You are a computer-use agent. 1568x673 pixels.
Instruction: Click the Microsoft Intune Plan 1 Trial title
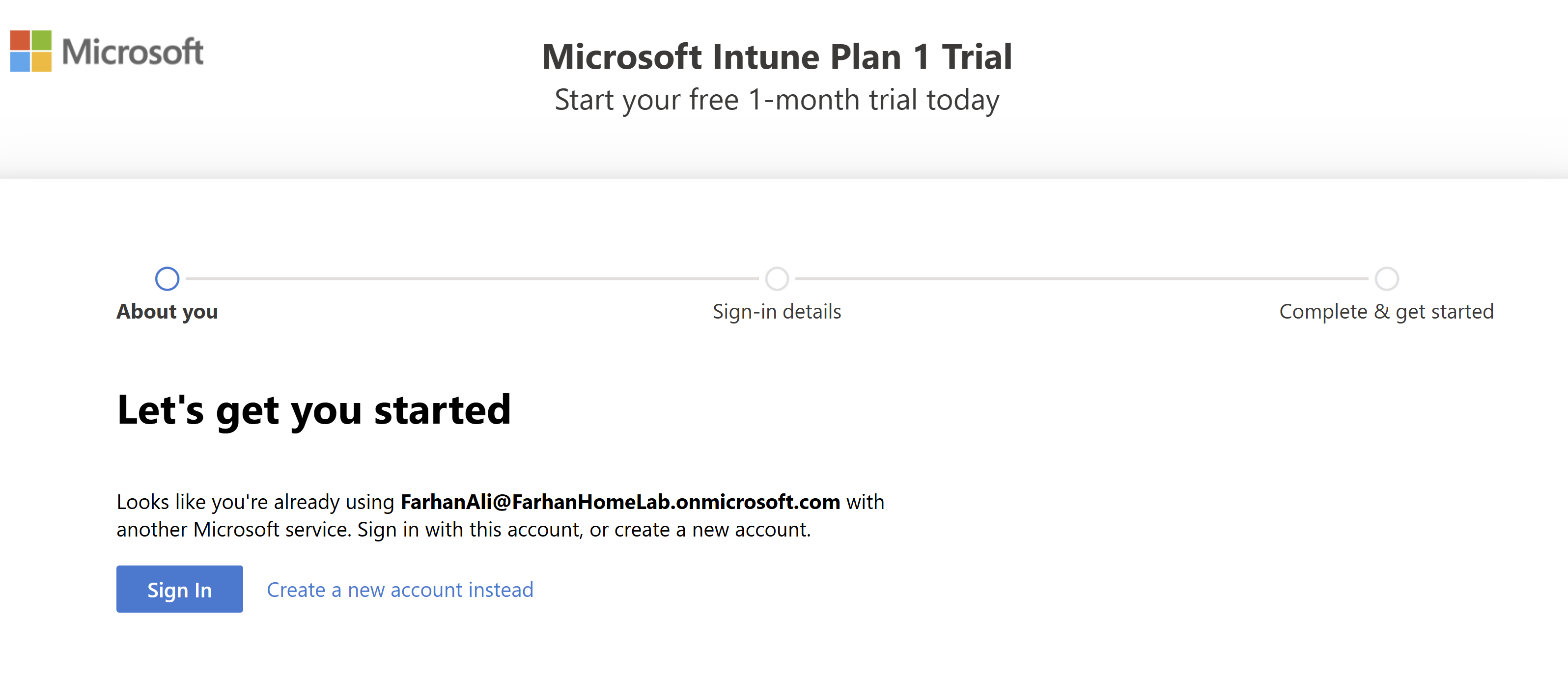coord(777,56)
